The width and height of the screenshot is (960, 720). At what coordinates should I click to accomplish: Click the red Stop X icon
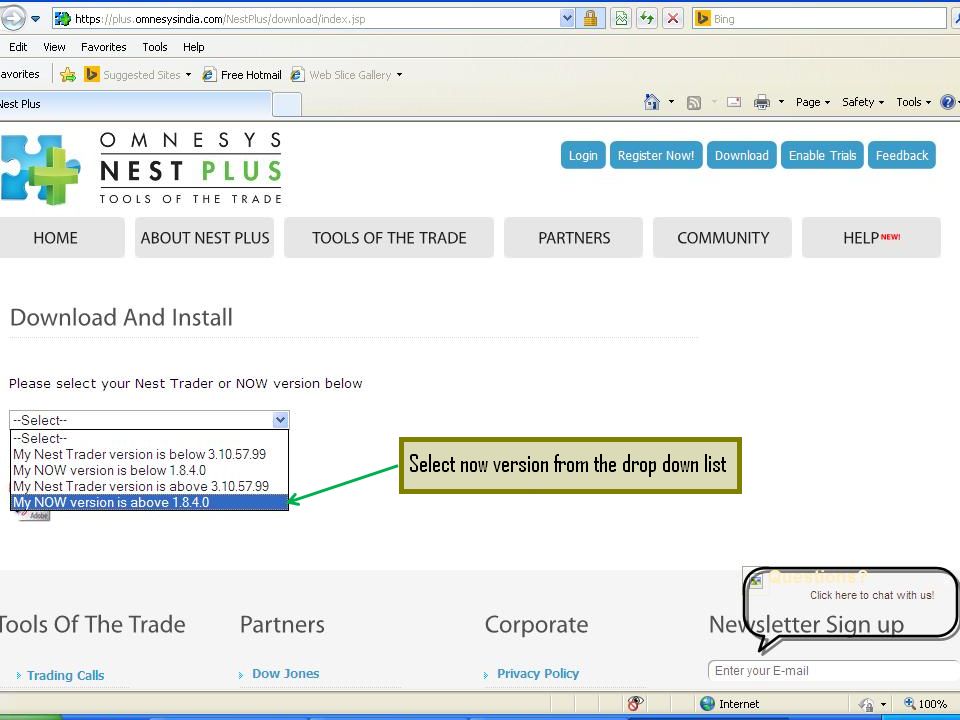click(673, 18)
